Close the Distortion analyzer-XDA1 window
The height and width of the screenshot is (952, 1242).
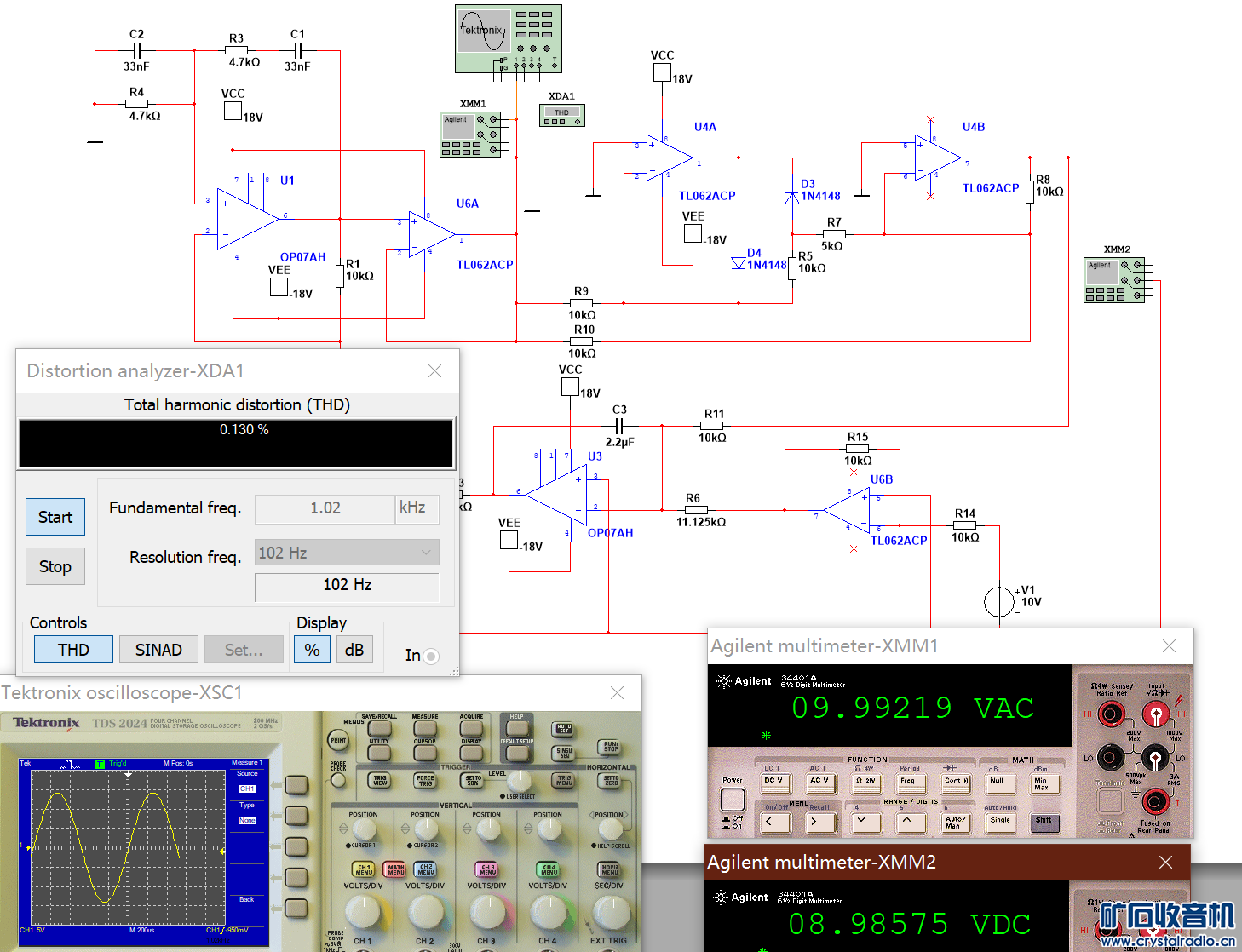coord(434,370)
